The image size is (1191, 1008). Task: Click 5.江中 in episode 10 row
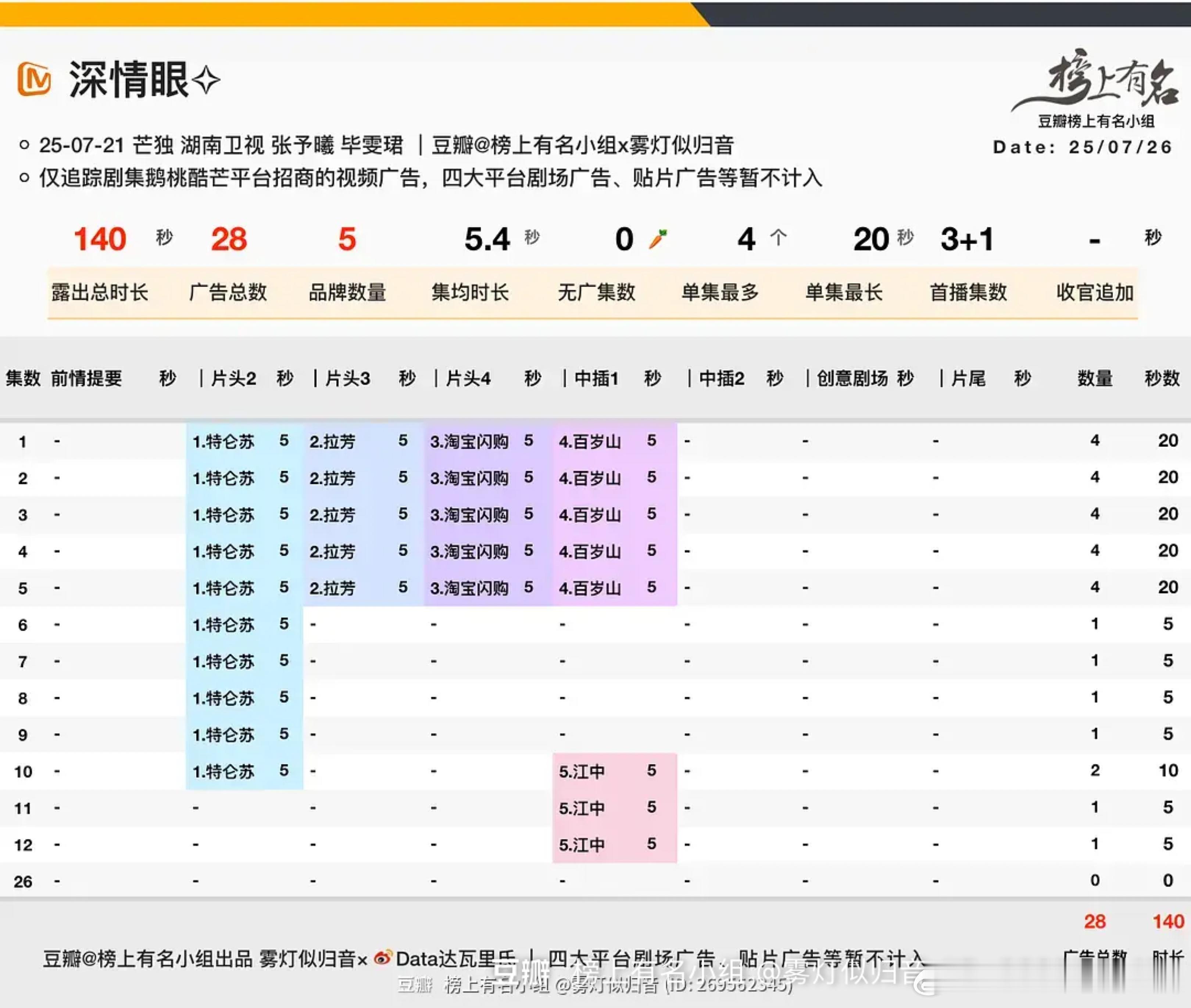coord(582,771)
